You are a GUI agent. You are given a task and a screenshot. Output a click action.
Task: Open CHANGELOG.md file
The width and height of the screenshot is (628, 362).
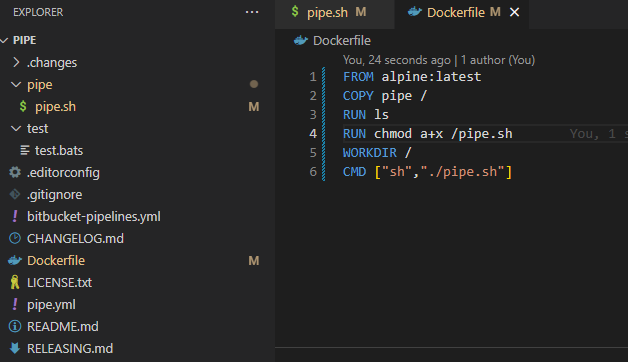pyautogui.click(x=75, y=239)
